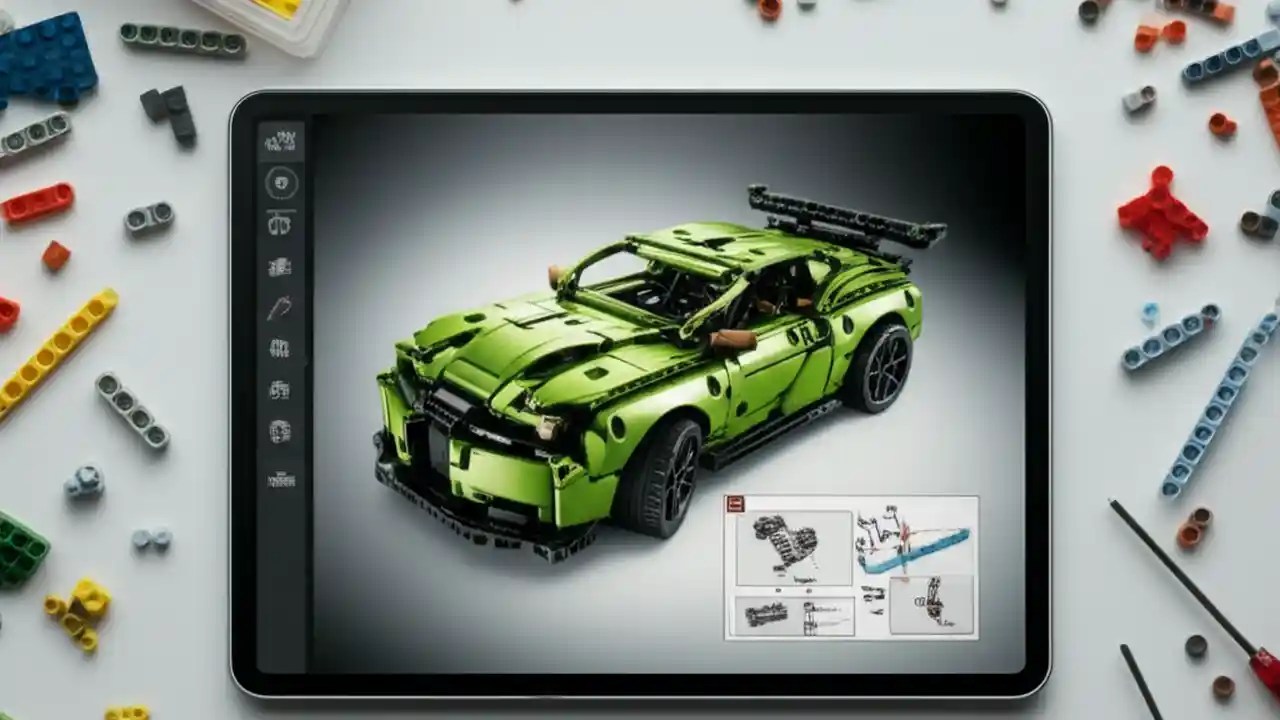The height and width of the screenshot is (720, 1280).
Task: Click the bottom-most icon in the sidebar
Action: 283,478
